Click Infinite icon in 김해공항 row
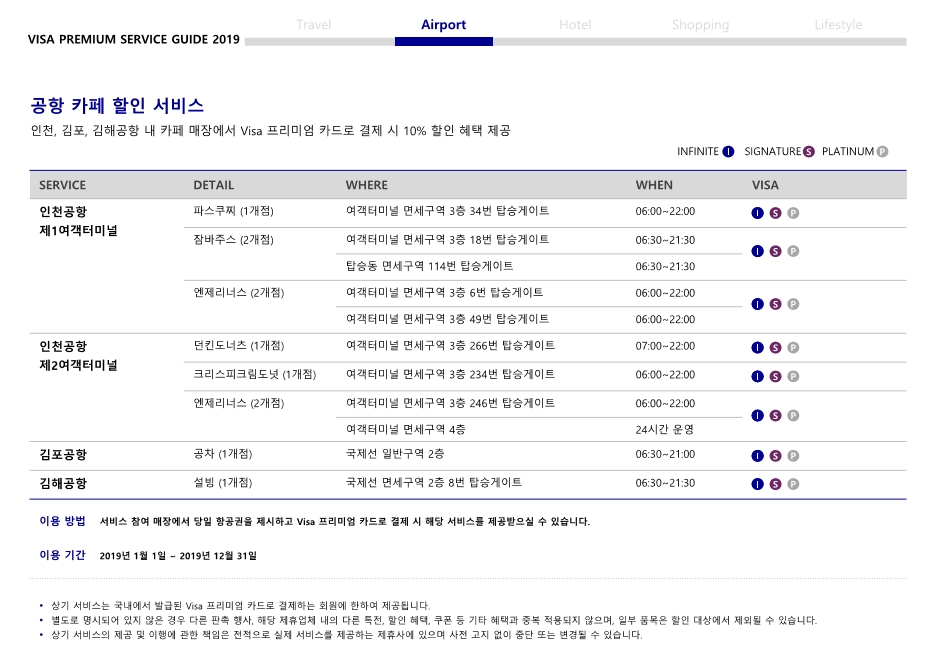This screenshot has width=935, height=662. (757, 484)
